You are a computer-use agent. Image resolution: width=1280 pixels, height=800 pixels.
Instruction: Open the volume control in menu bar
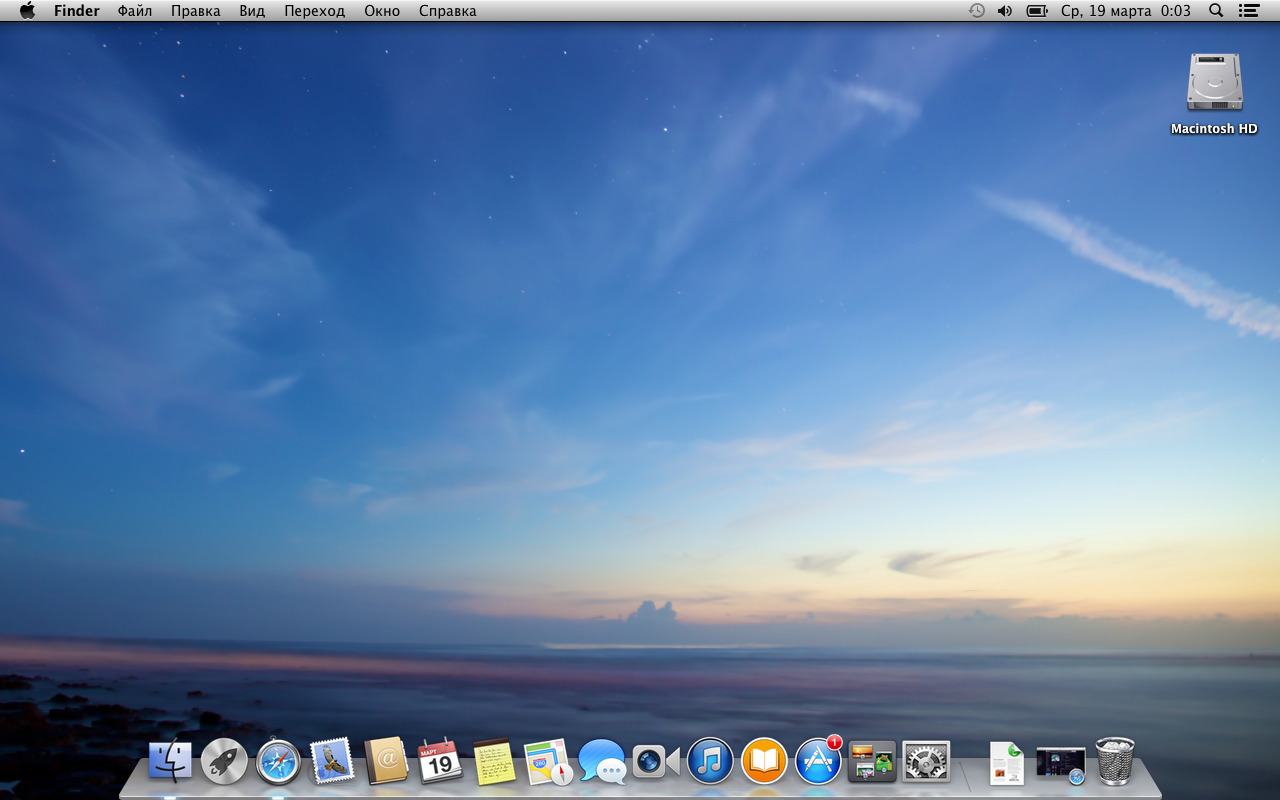point(1005,11)
